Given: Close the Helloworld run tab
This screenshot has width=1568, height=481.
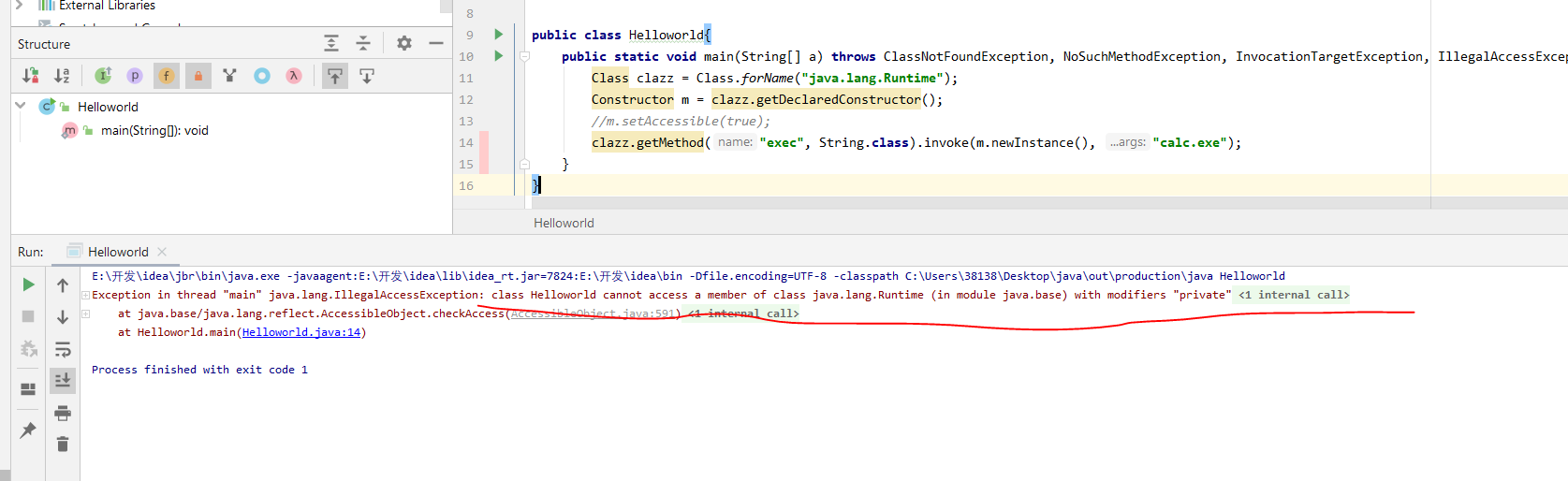Looking at the screenshot, I should coord(162,252).
